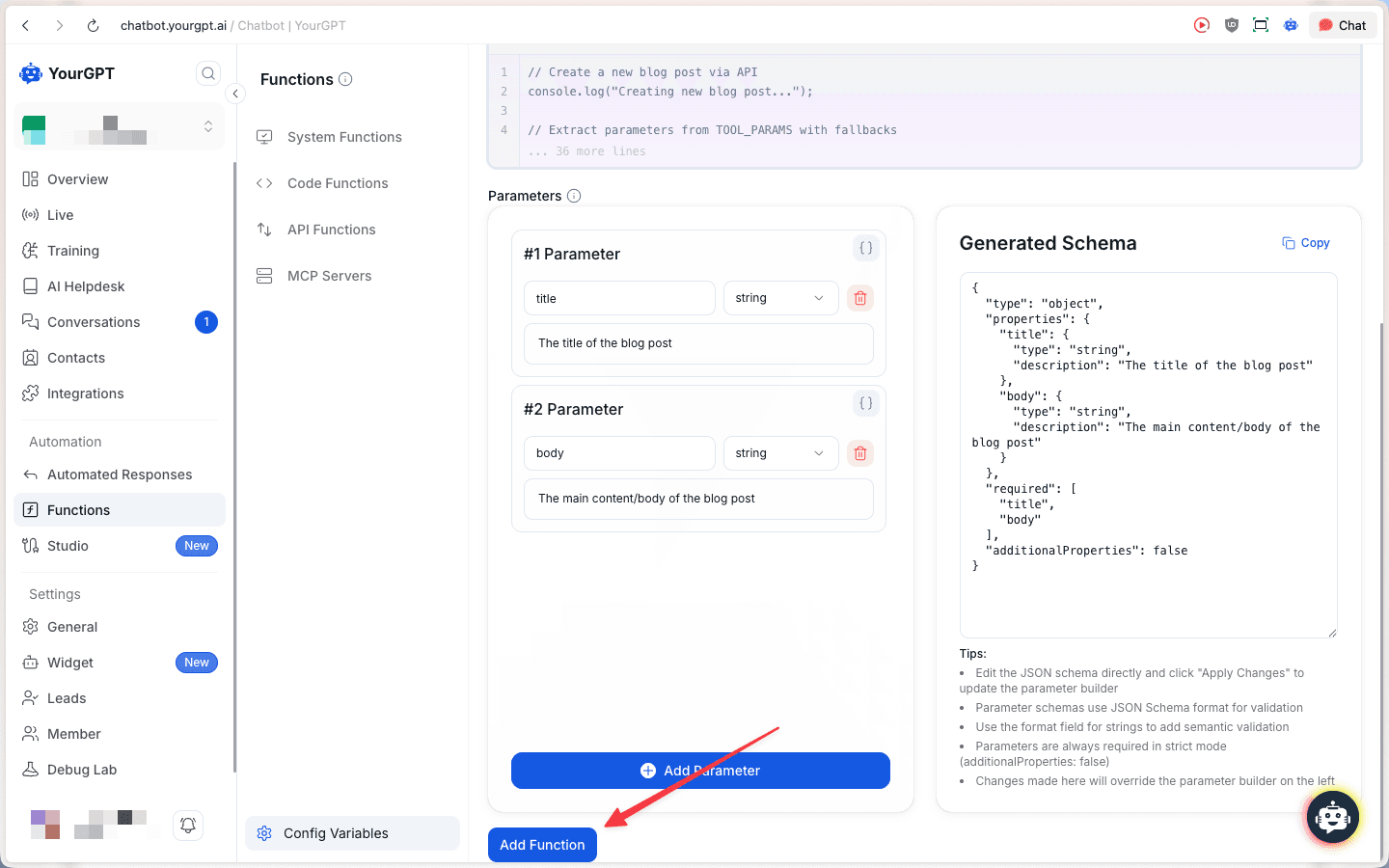
Task: Open MCP Servers section
Action: (x=329, y=275)
